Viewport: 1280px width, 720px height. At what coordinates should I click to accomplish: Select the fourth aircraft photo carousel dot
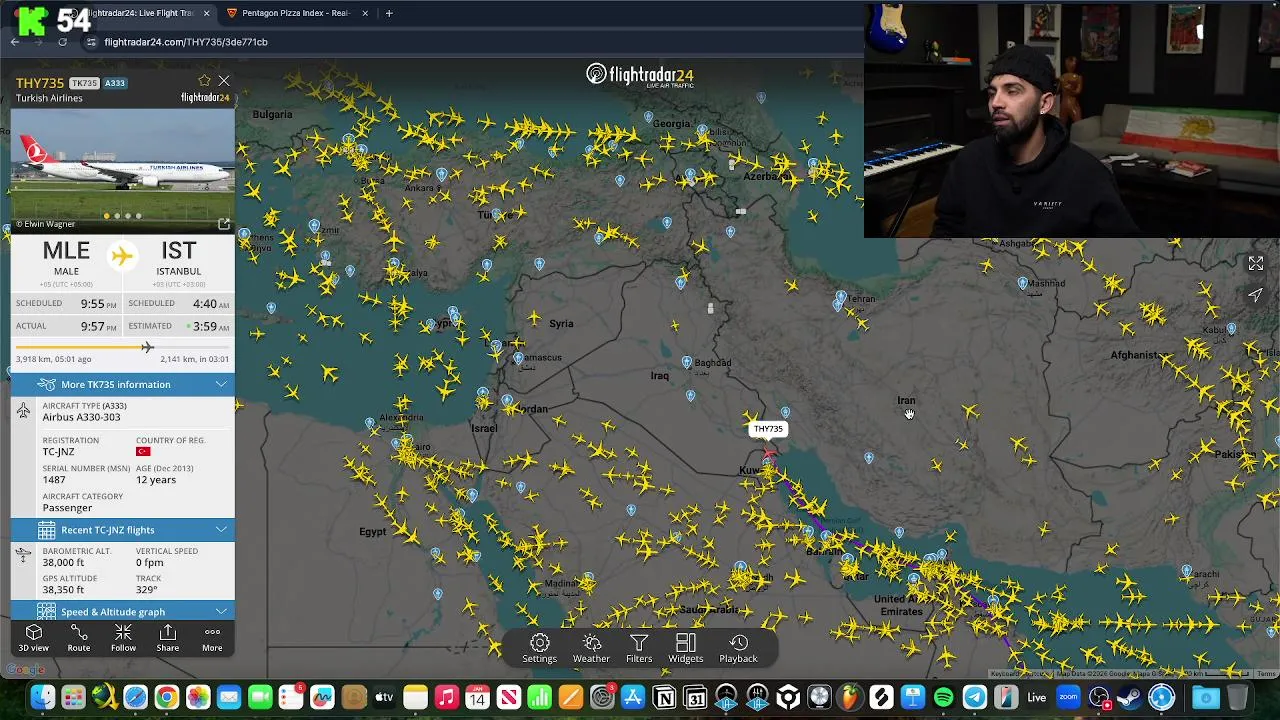point(139,216)
